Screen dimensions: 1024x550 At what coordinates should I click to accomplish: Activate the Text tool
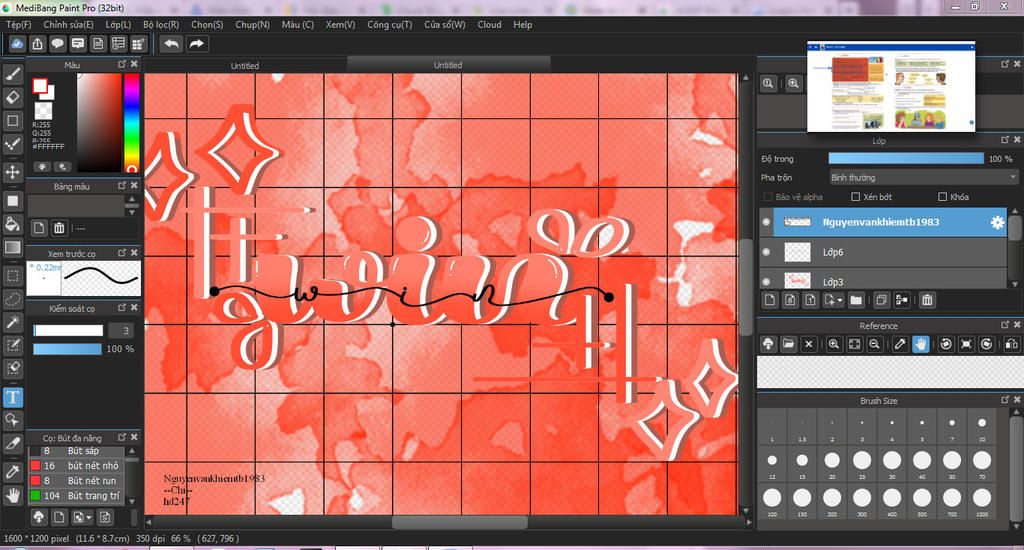[12, 396]
